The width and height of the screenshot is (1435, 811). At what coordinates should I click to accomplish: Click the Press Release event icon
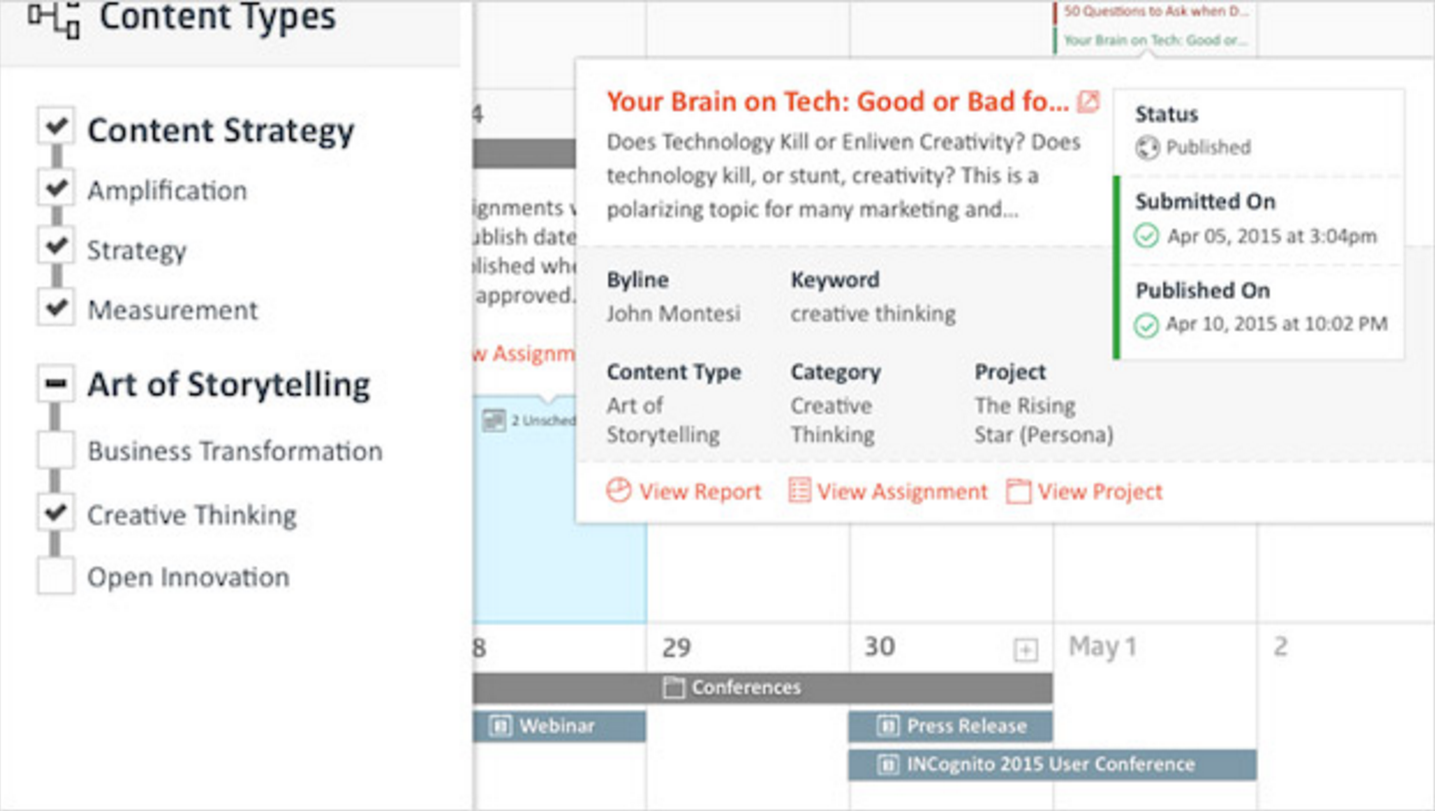coord(887,726)
